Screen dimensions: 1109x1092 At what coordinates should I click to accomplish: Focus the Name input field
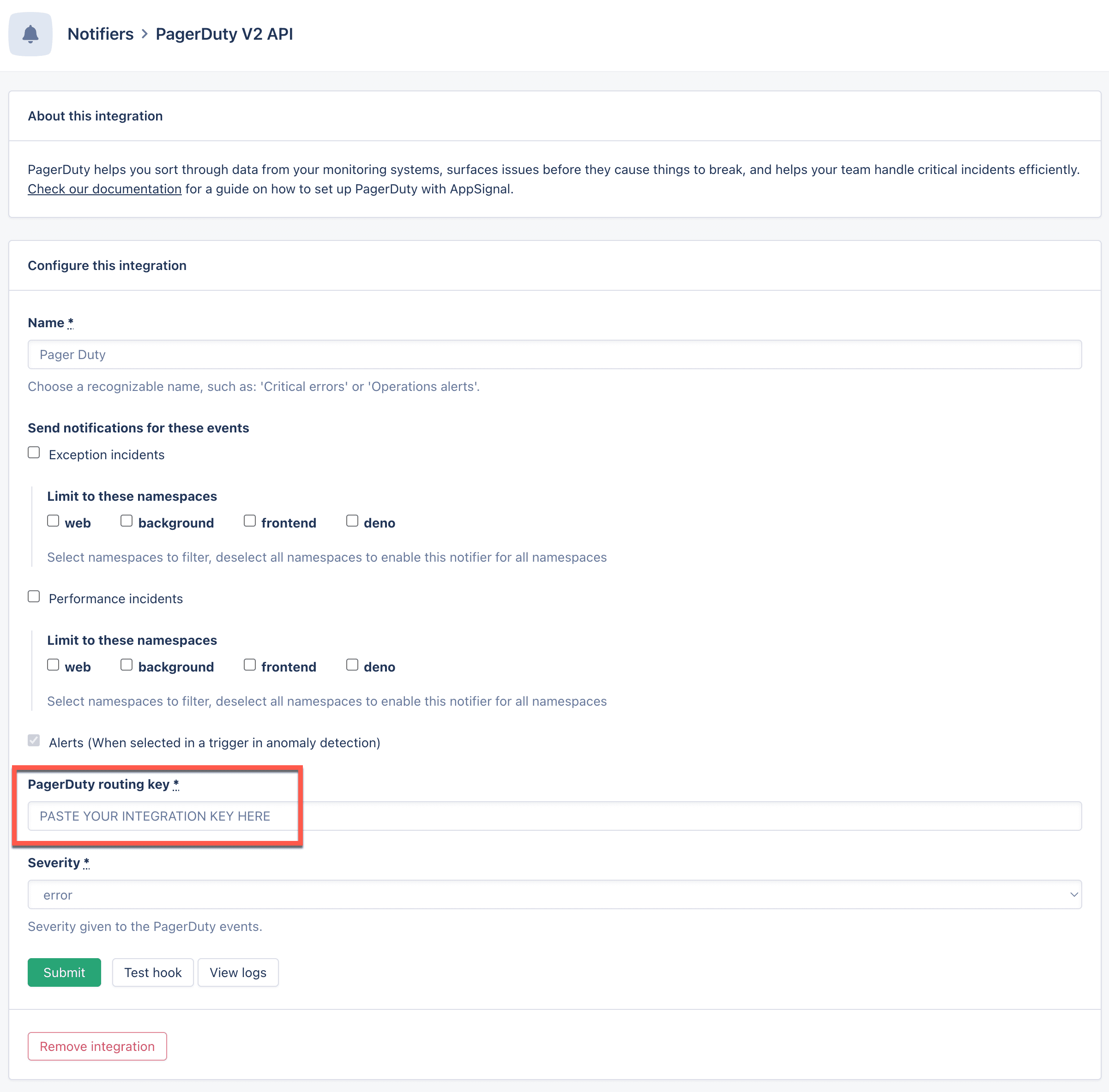554,354
